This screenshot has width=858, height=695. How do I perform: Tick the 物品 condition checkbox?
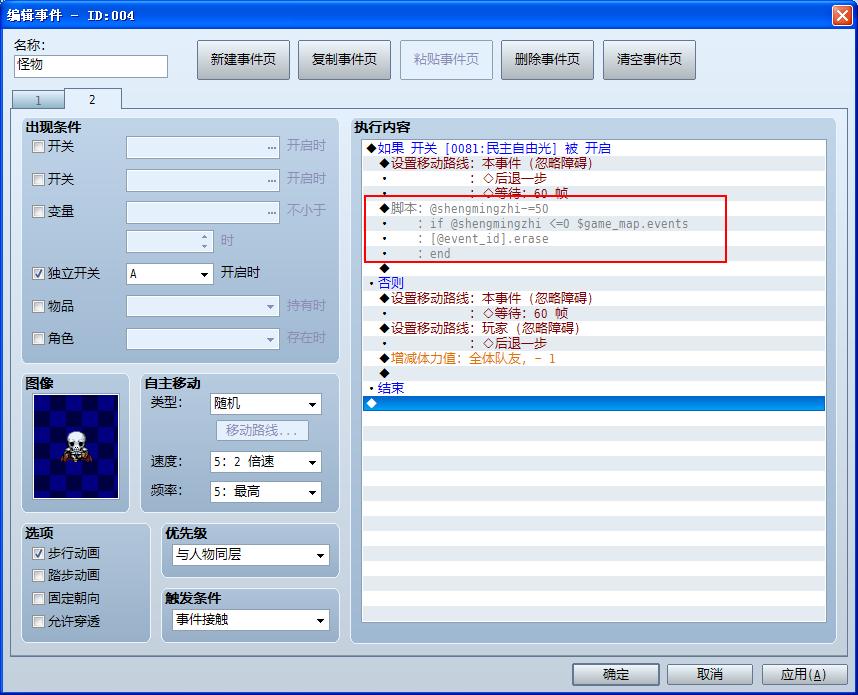(x=38, y=306)
